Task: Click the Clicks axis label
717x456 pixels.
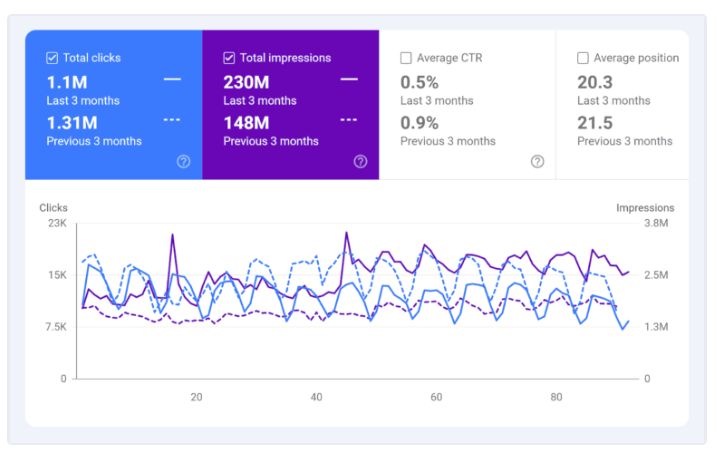Action: coord(54,208)
